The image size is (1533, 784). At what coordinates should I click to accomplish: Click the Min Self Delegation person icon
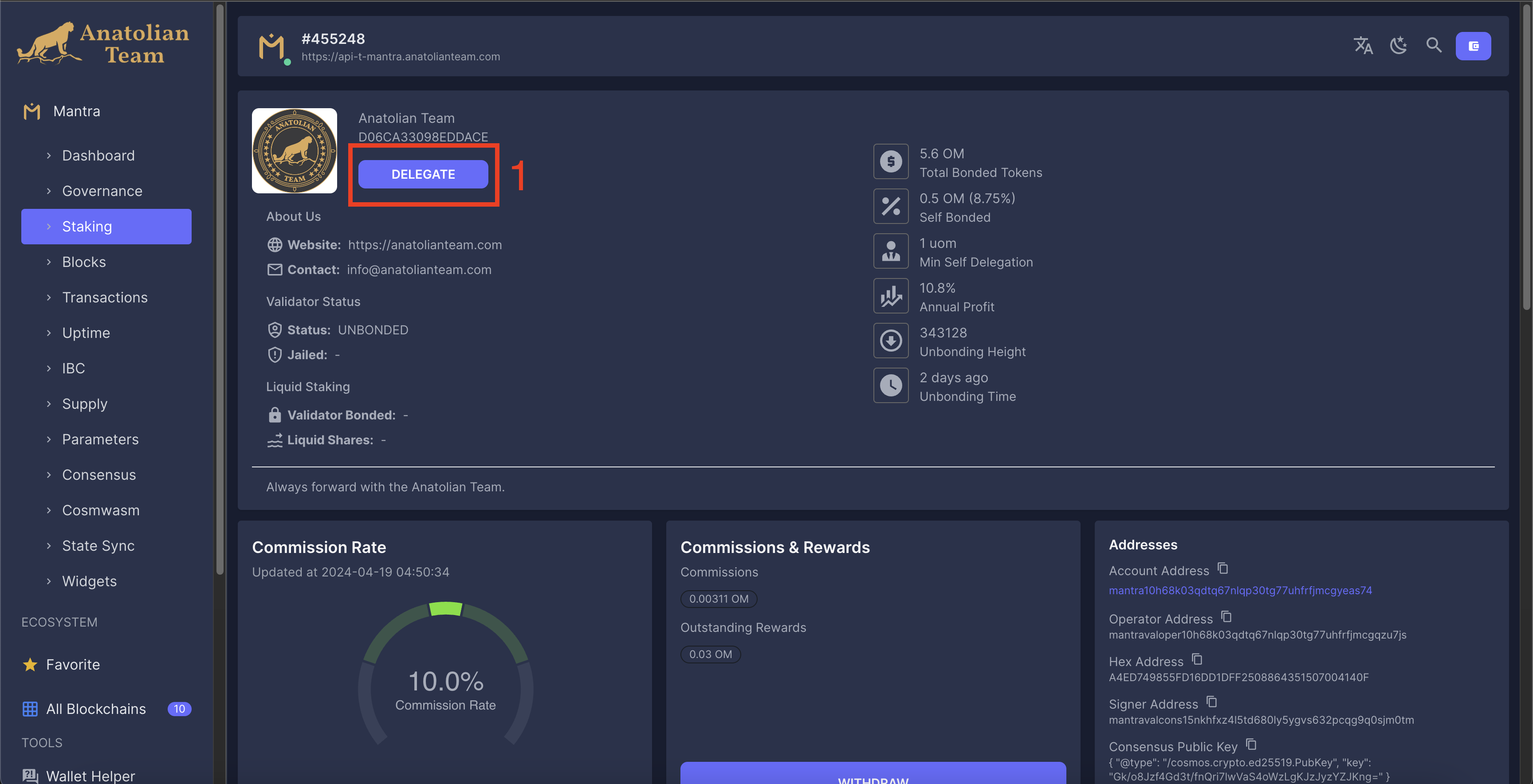pos(891,251)
